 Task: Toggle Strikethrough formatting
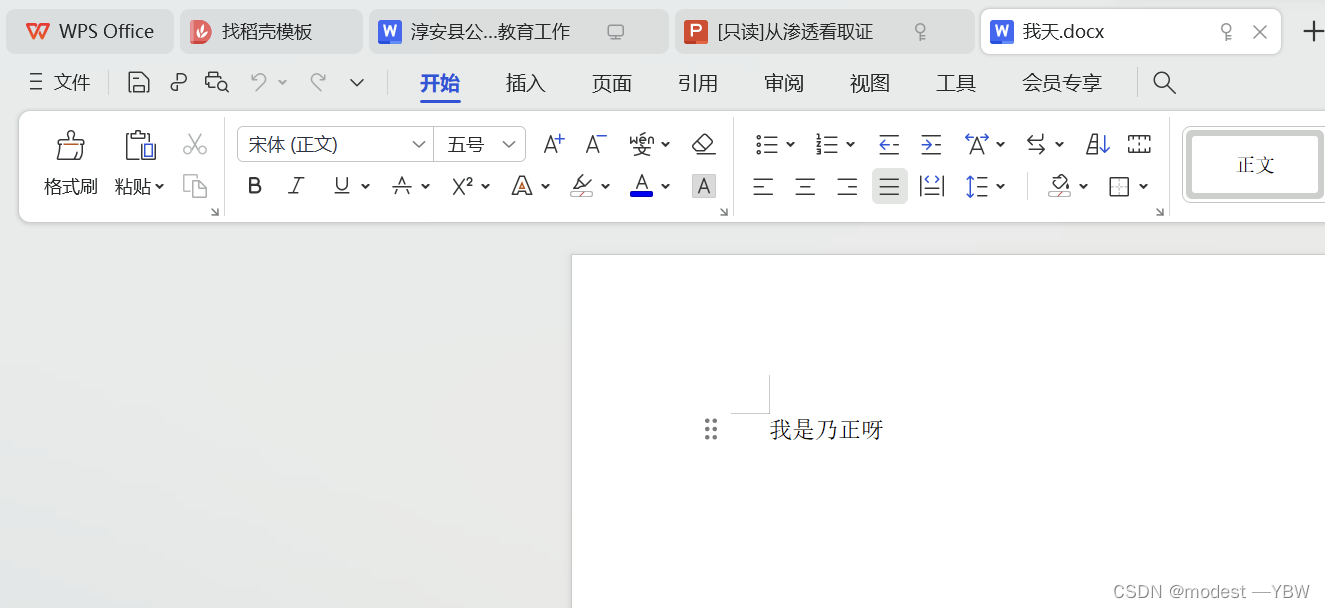point(402,186)
